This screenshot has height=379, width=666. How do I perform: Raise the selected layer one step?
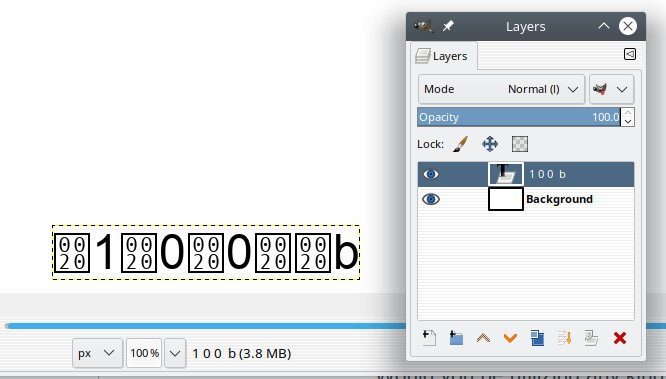pos(483,338)
